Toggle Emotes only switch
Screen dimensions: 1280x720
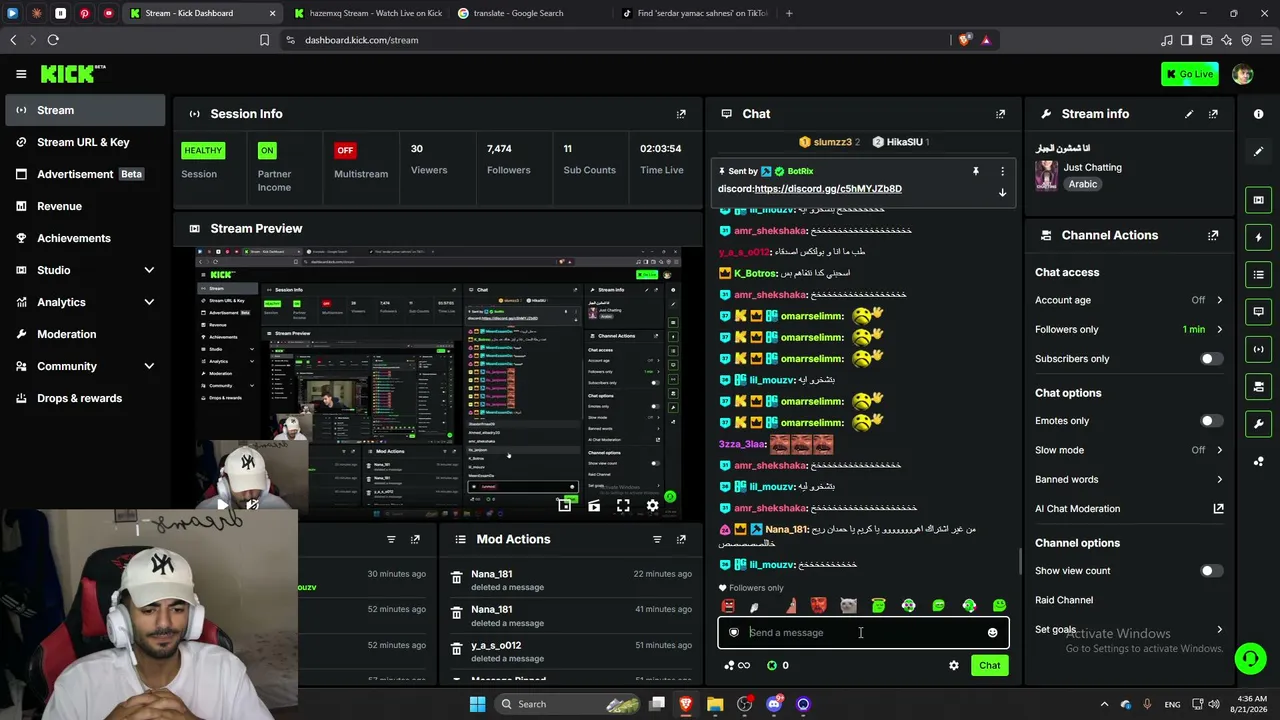(x=1210, y=421)
